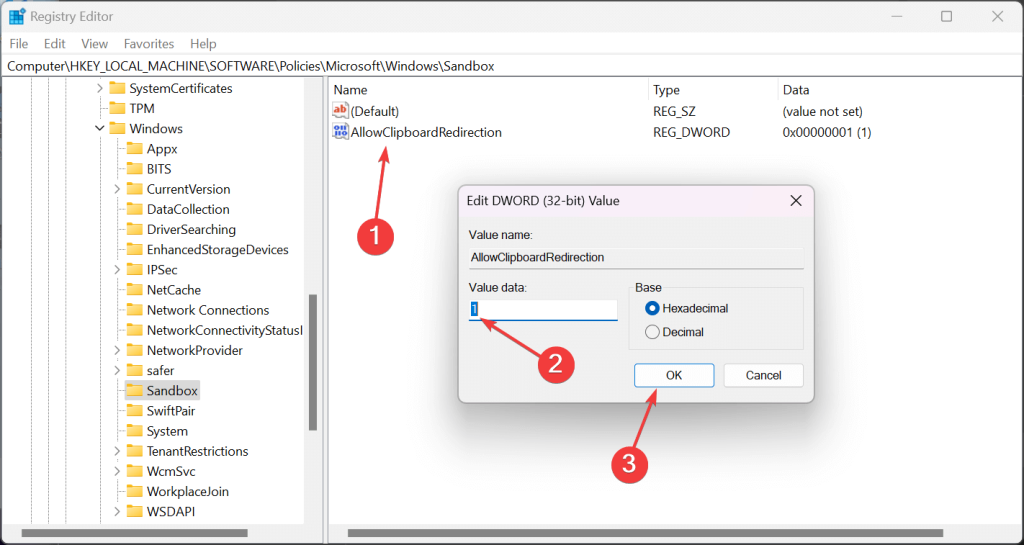Click the System folder icon
1024x545 pixels.
point(135,431)
